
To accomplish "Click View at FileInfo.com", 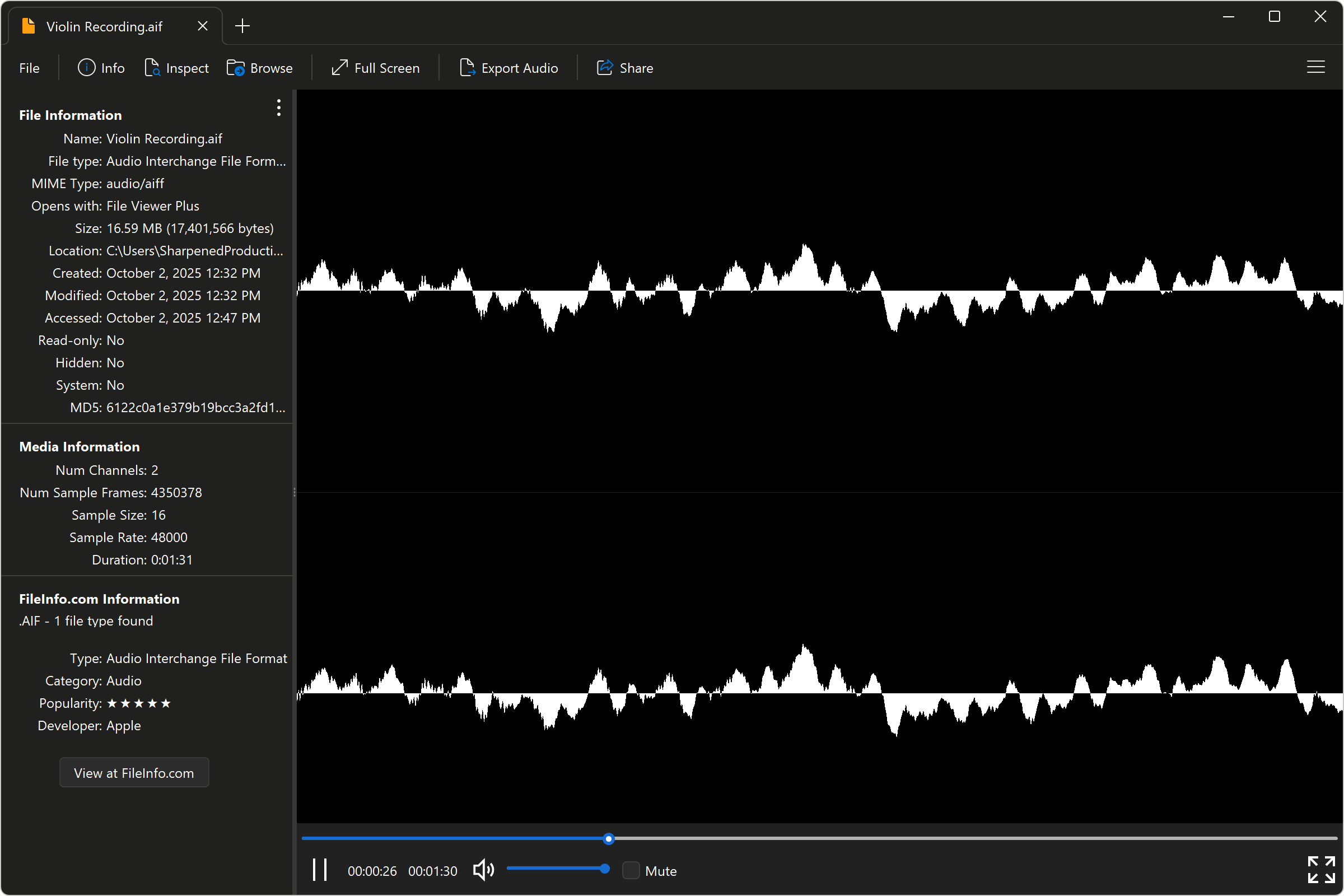I will [x=134, y=773].
